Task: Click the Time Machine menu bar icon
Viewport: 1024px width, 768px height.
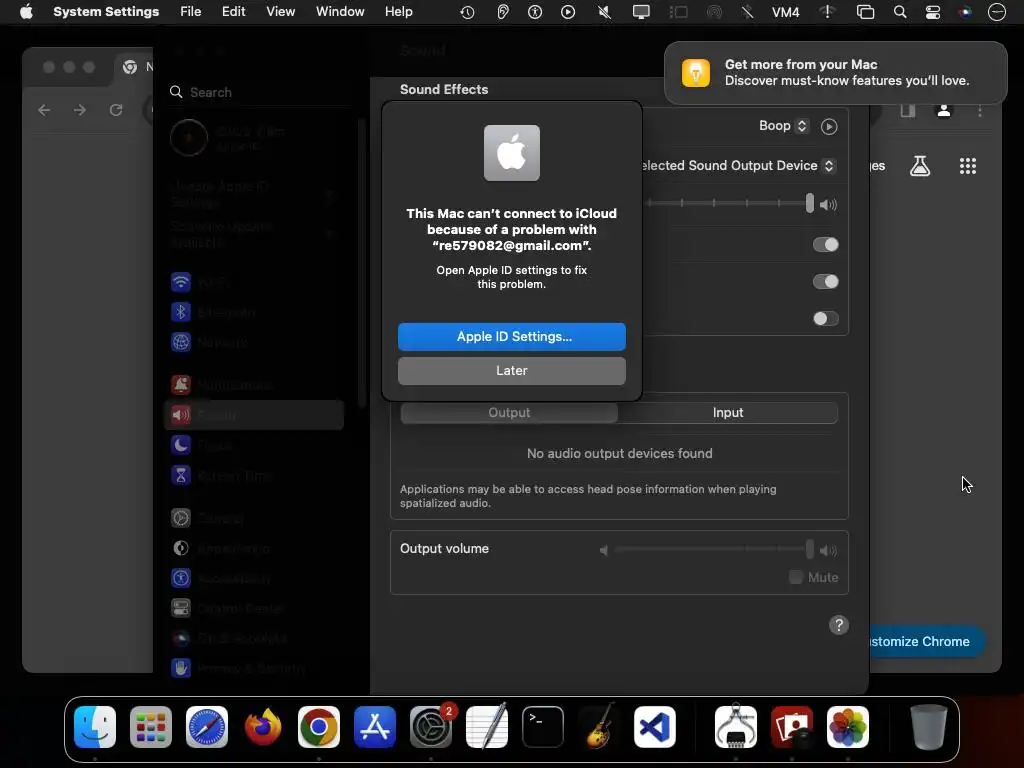Action: 467,12
